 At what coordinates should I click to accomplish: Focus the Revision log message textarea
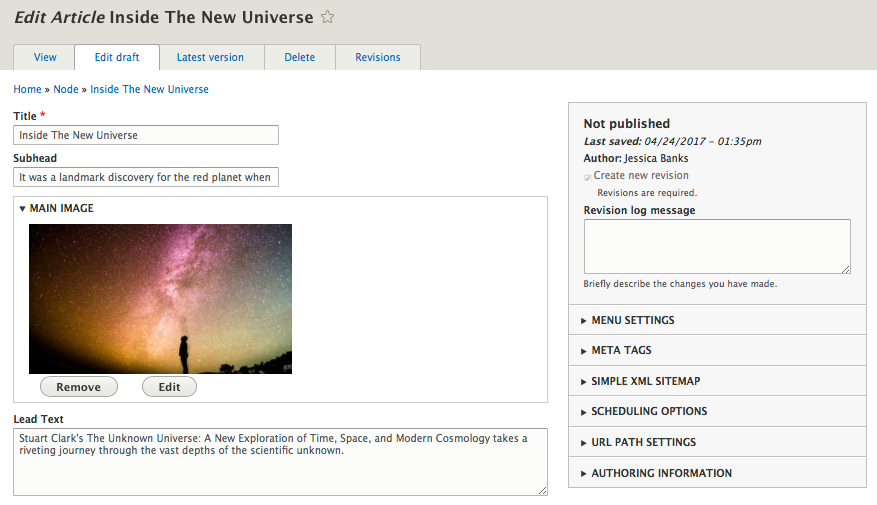click(717, 247)
